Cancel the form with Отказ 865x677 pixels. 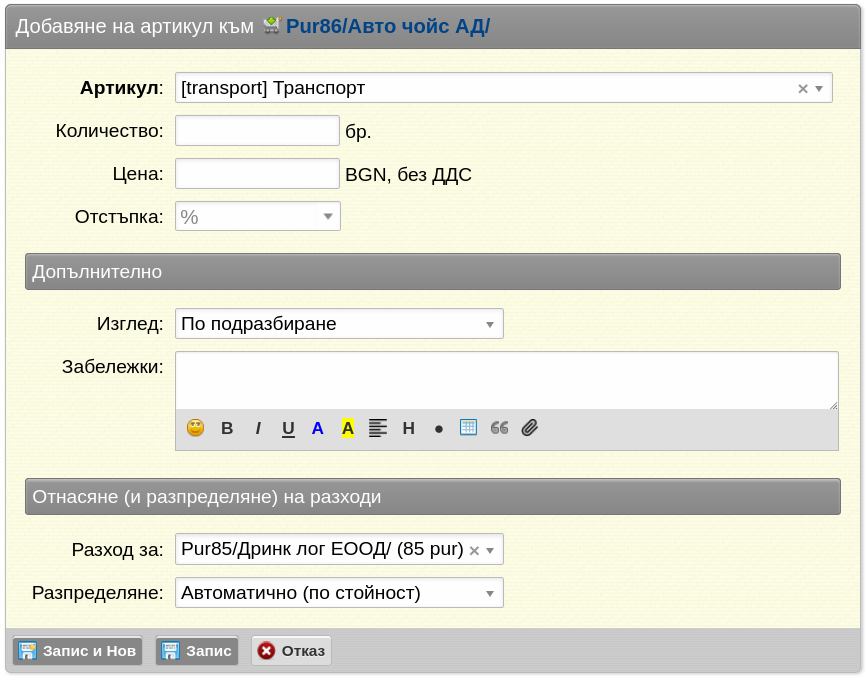(291, 651)
